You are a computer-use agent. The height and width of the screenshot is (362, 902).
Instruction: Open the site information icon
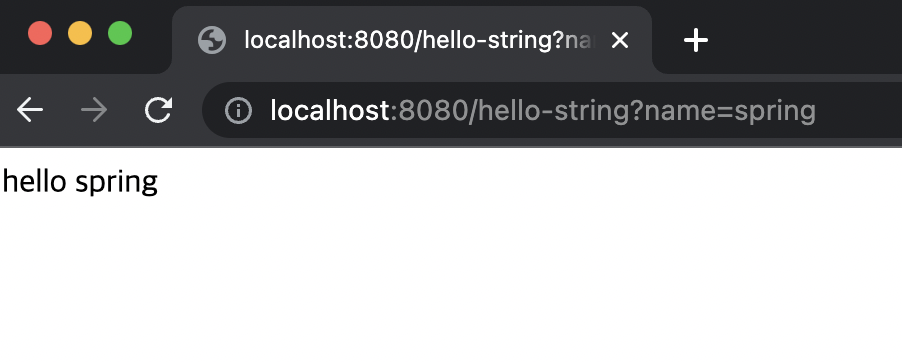click(238, 110)
